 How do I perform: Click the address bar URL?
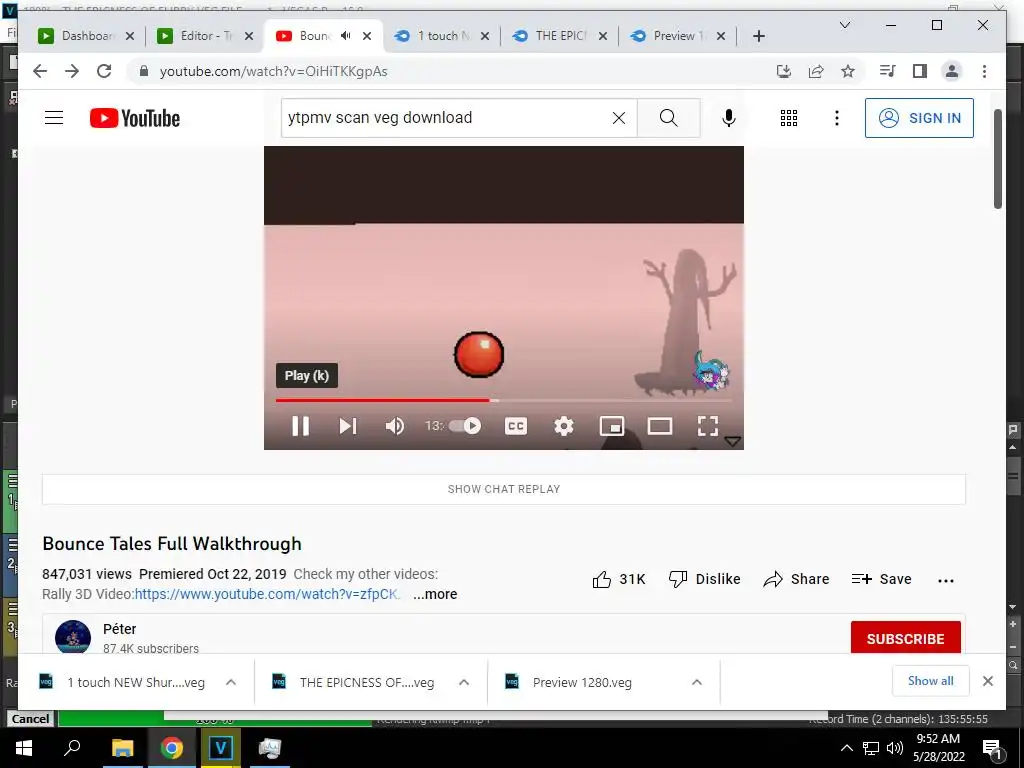coord(274,71)
